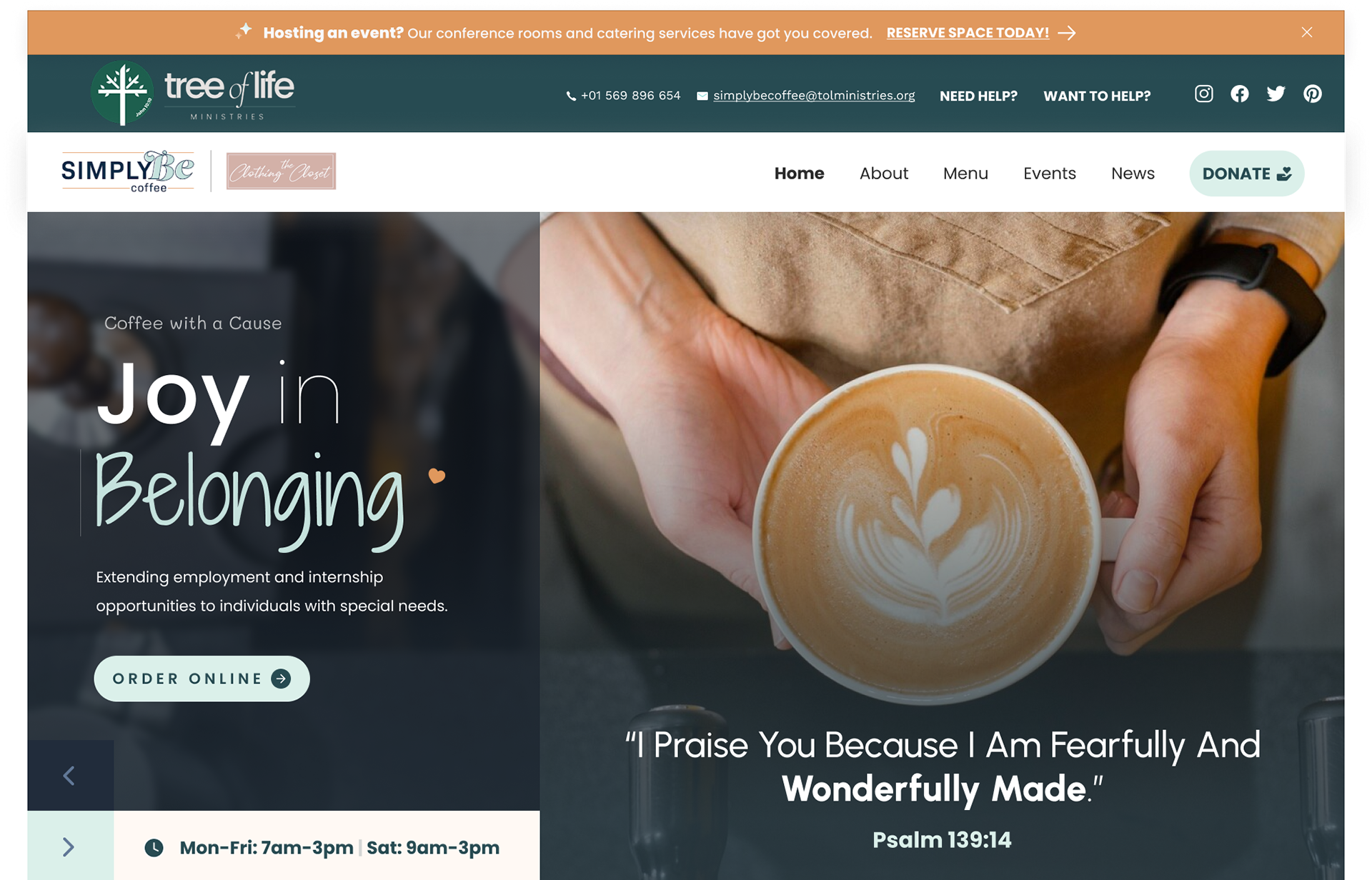The height and width of the screenshot is (880, 1372).
Task: Dismiss the orange event banner
Action: [x=1307, y=32]
